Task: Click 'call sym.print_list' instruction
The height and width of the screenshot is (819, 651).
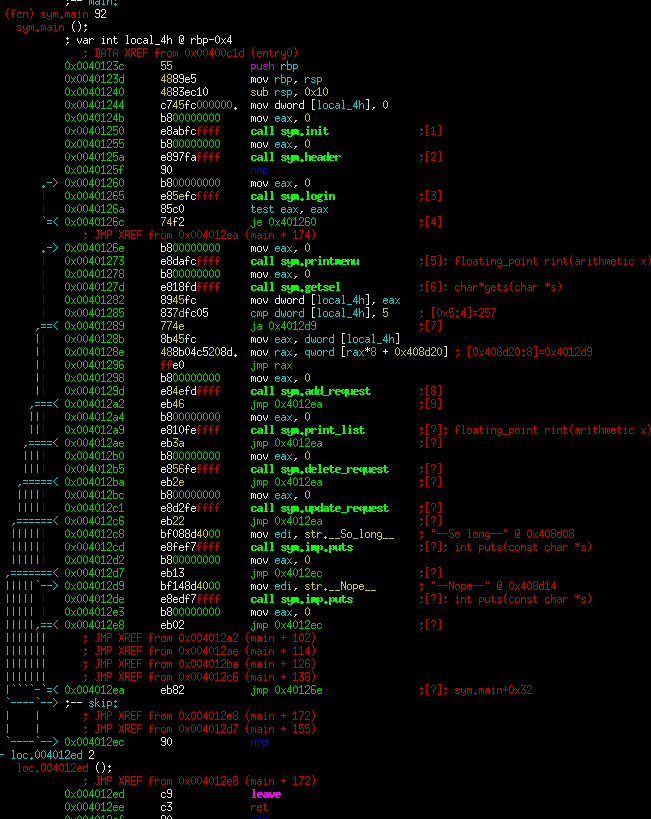Action: click(x=307, y=430)
